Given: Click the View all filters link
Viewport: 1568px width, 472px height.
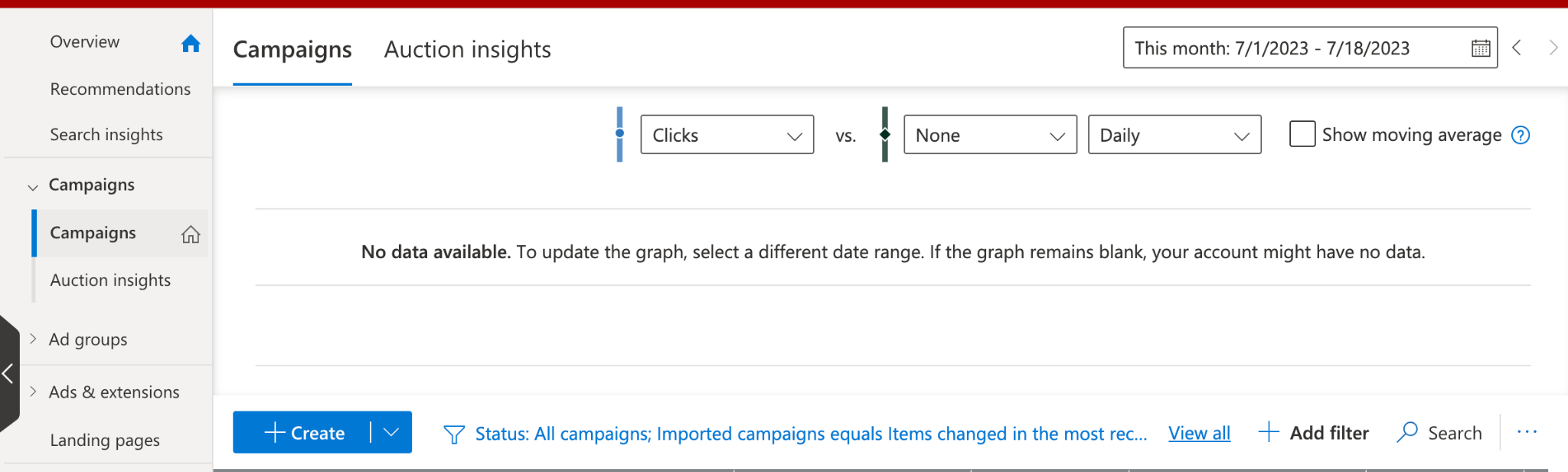Looking at the screenshot, I should (1199, 434).
